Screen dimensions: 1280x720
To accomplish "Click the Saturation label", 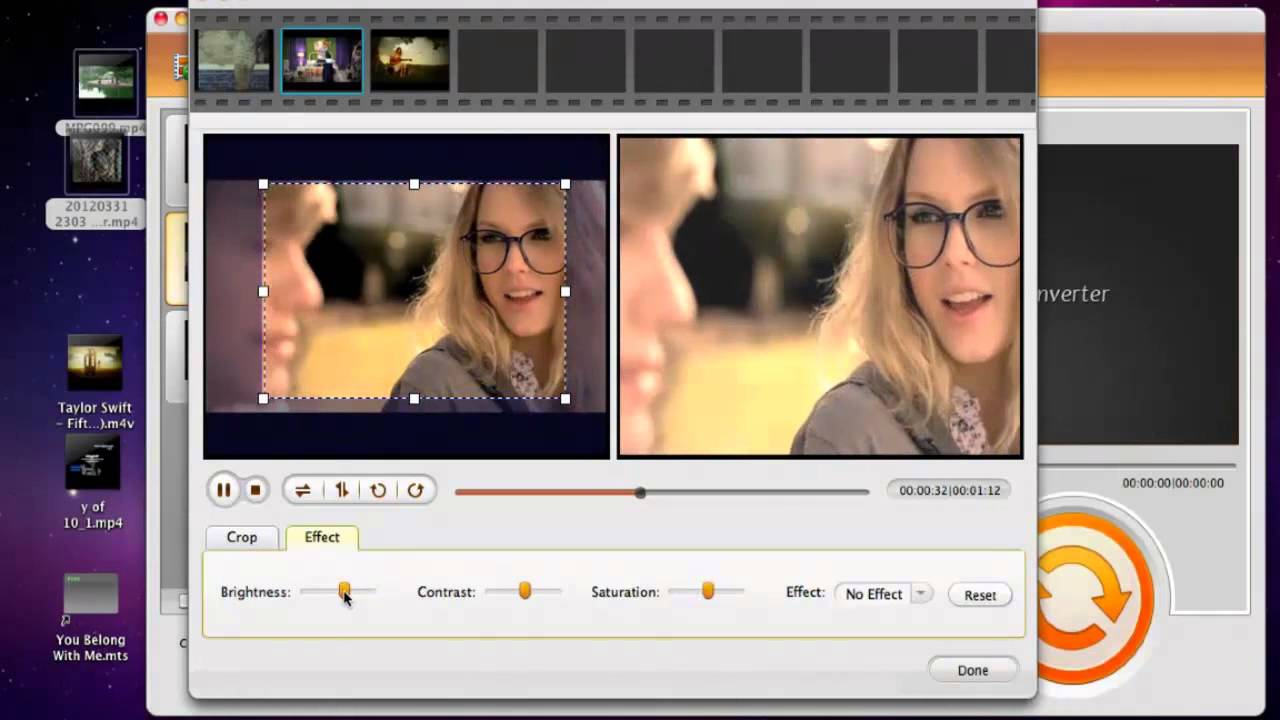I will pos(624,592).
